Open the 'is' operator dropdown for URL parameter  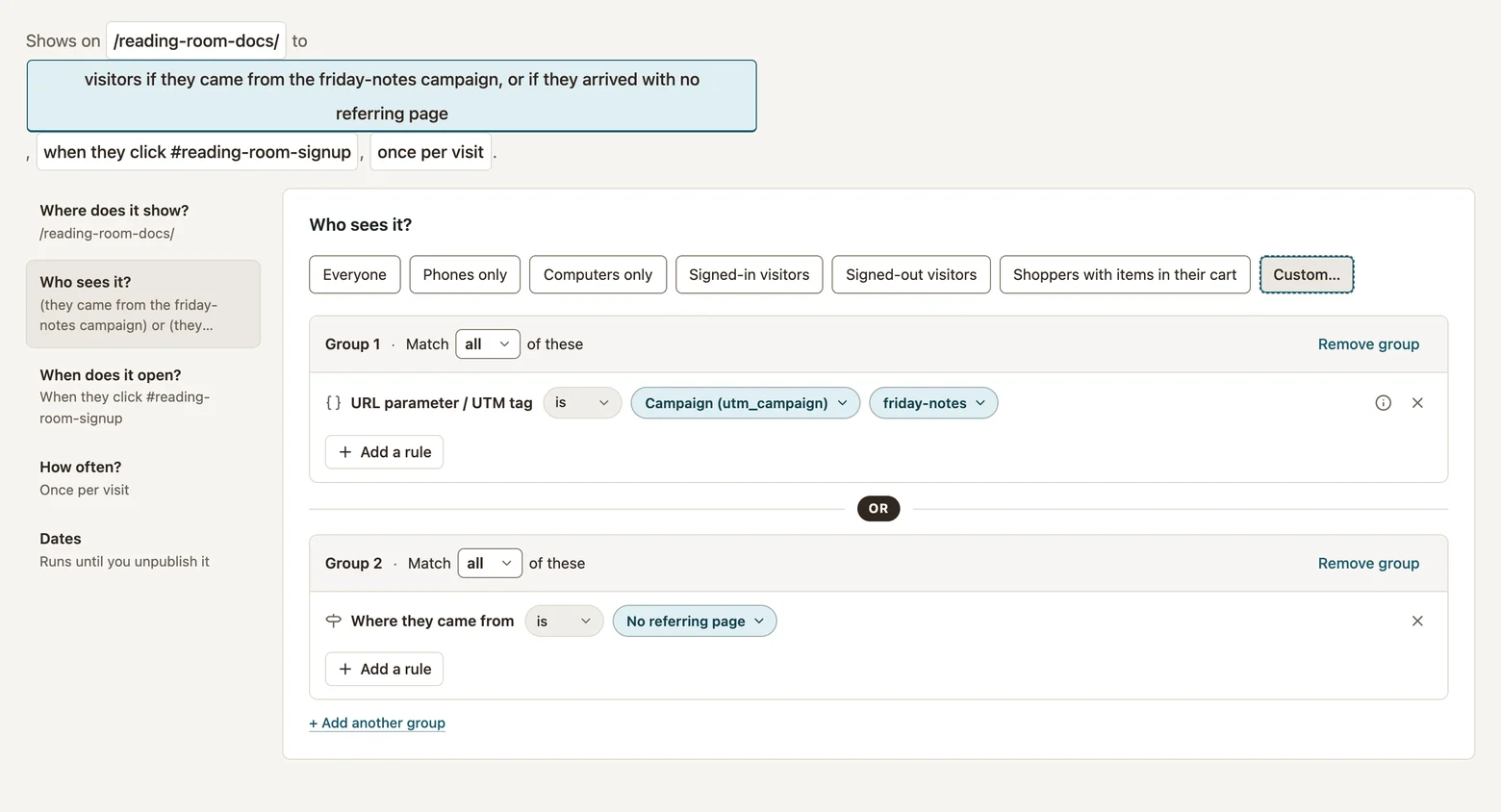[x=582, y=403]
